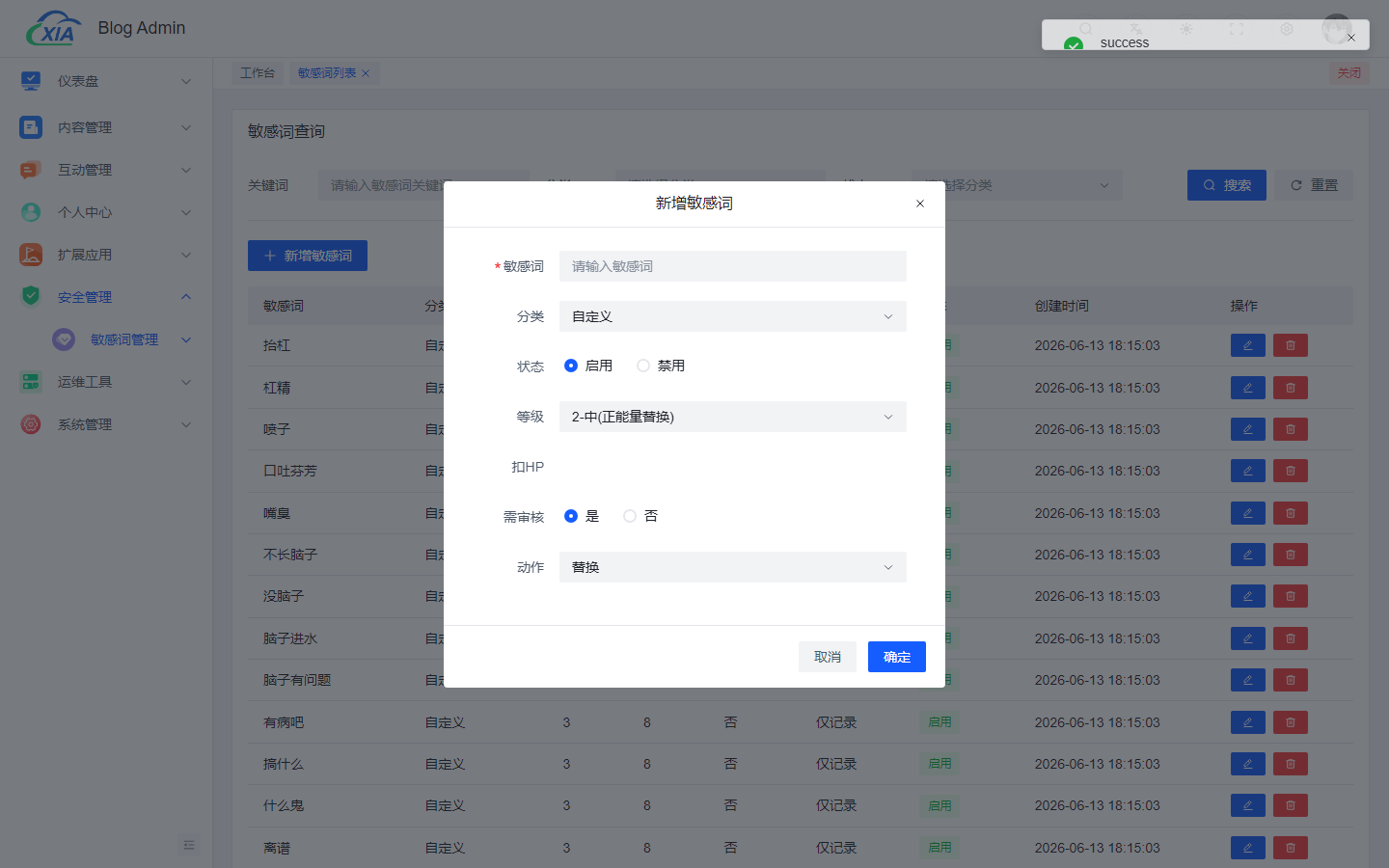This screenshot has height=868, width=1389.
Task: Focus the 请输入敏感词 input in dialog
Action: point(733,266)
